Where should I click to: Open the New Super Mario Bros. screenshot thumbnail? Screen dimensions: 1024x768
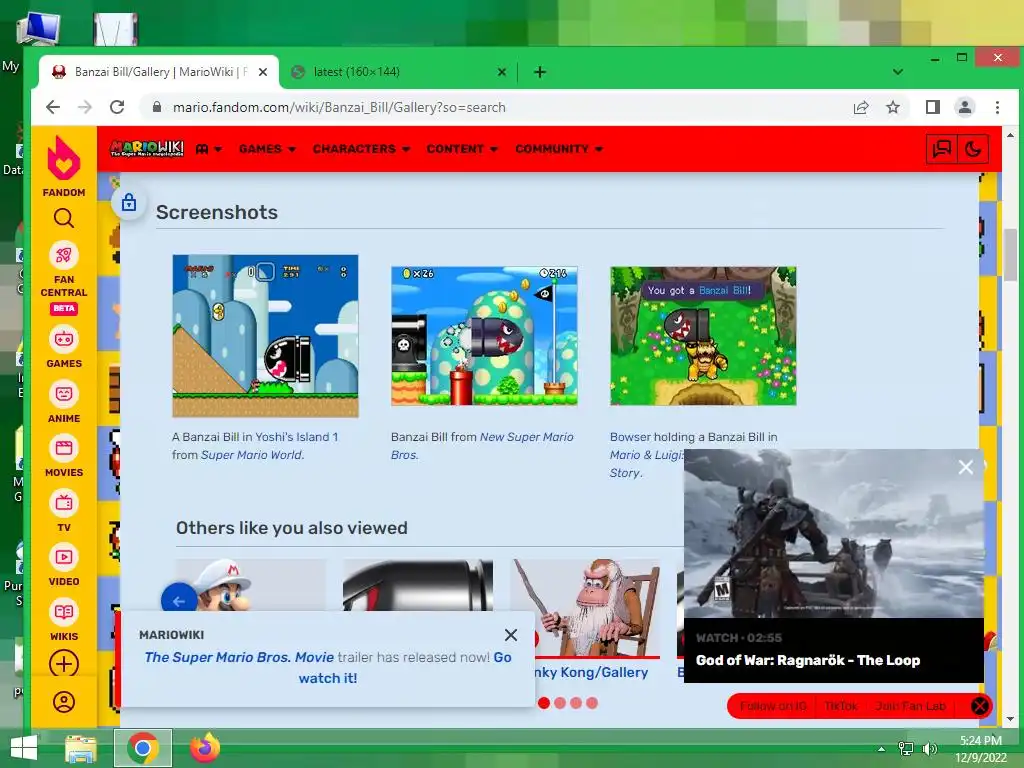coord(484,336)
